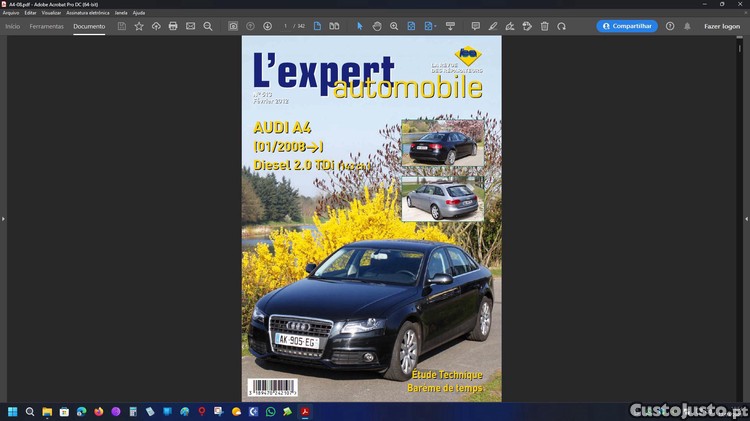
Task: Click the star bookmark icon
Action: pos(139,26)
